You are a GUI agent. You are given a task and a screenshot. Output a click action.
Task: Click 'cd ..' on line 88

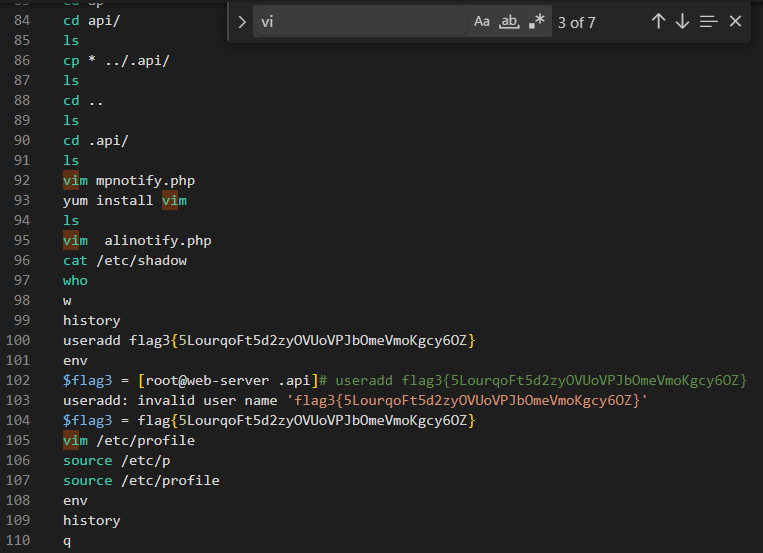[83, 100]
